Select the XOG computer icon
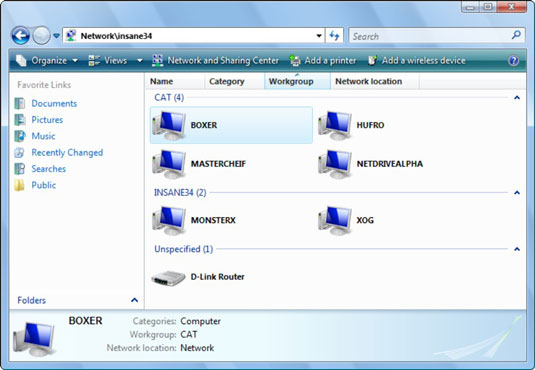The width and height of the screenshot is (535, 370). tap(335, 220)
